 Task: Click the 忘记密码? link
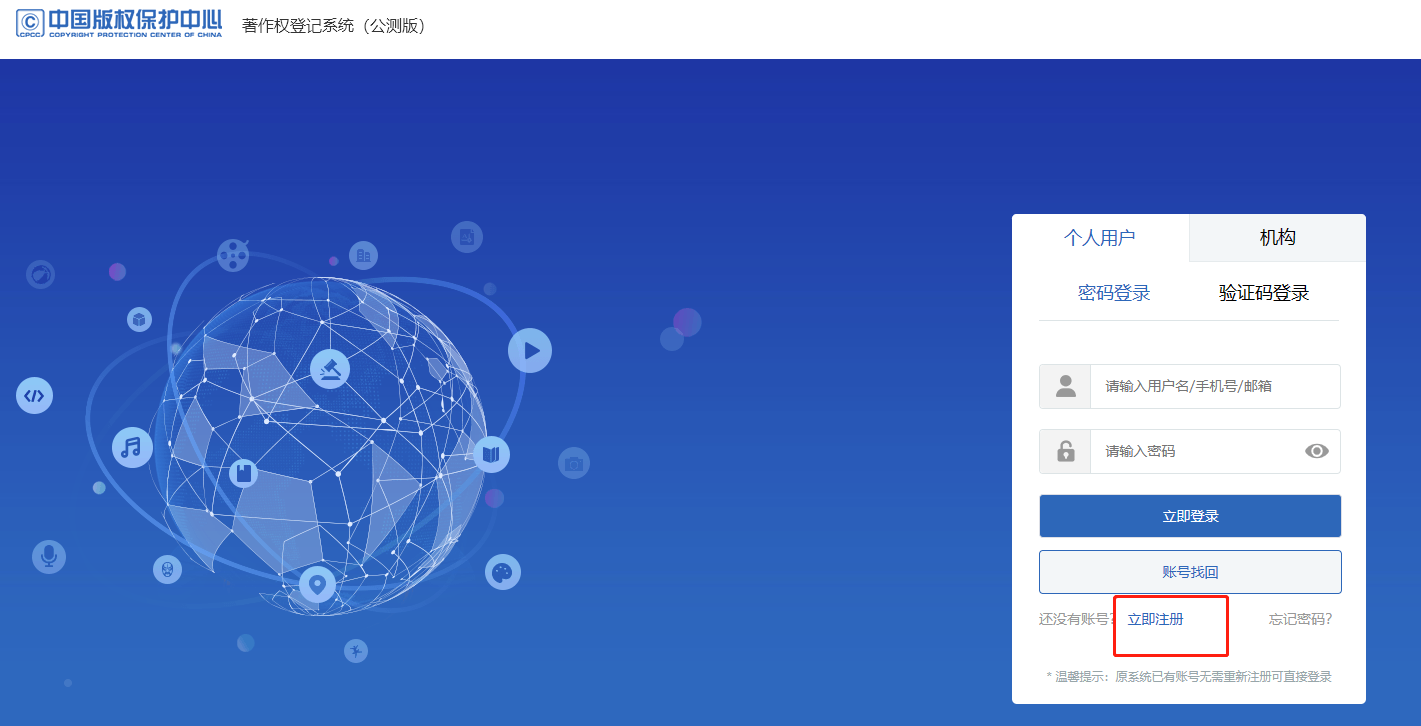pyautogui.click(x=1300, y=620)
